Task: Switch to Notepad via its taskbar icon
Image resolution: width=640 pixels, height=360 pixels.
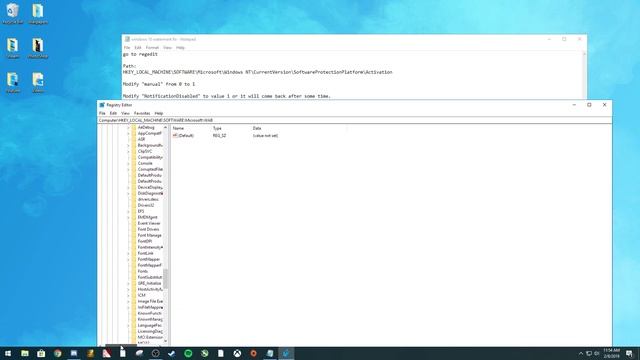Action: pos(270,353)
